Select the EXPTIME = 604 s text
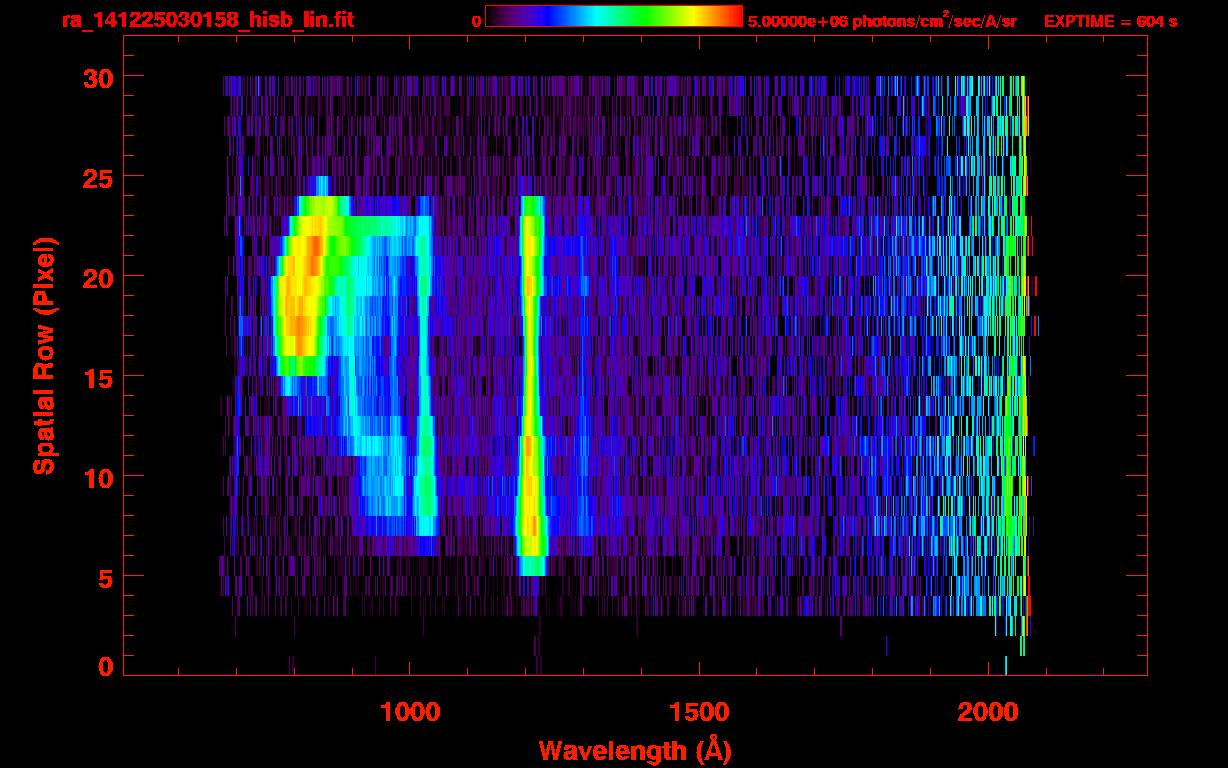 point(1110,21)
